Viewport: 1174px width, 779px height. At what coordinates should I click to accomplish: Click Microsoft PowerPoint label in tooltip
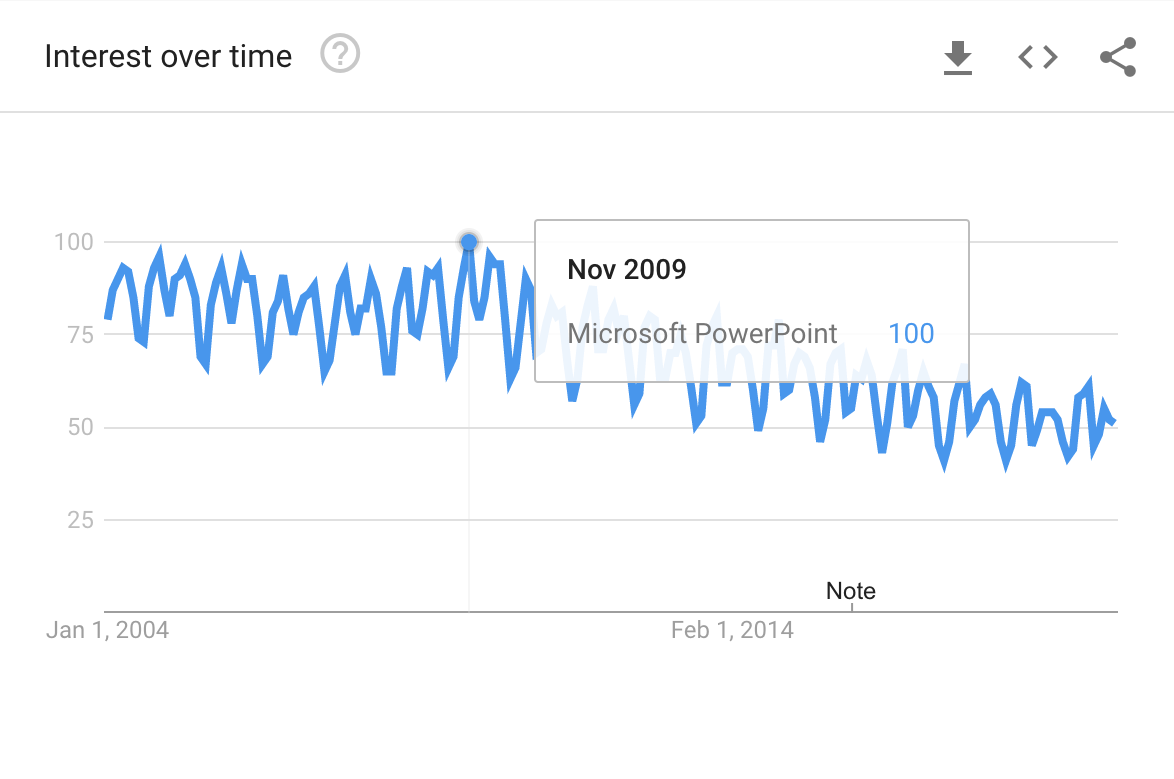point(702,333)
